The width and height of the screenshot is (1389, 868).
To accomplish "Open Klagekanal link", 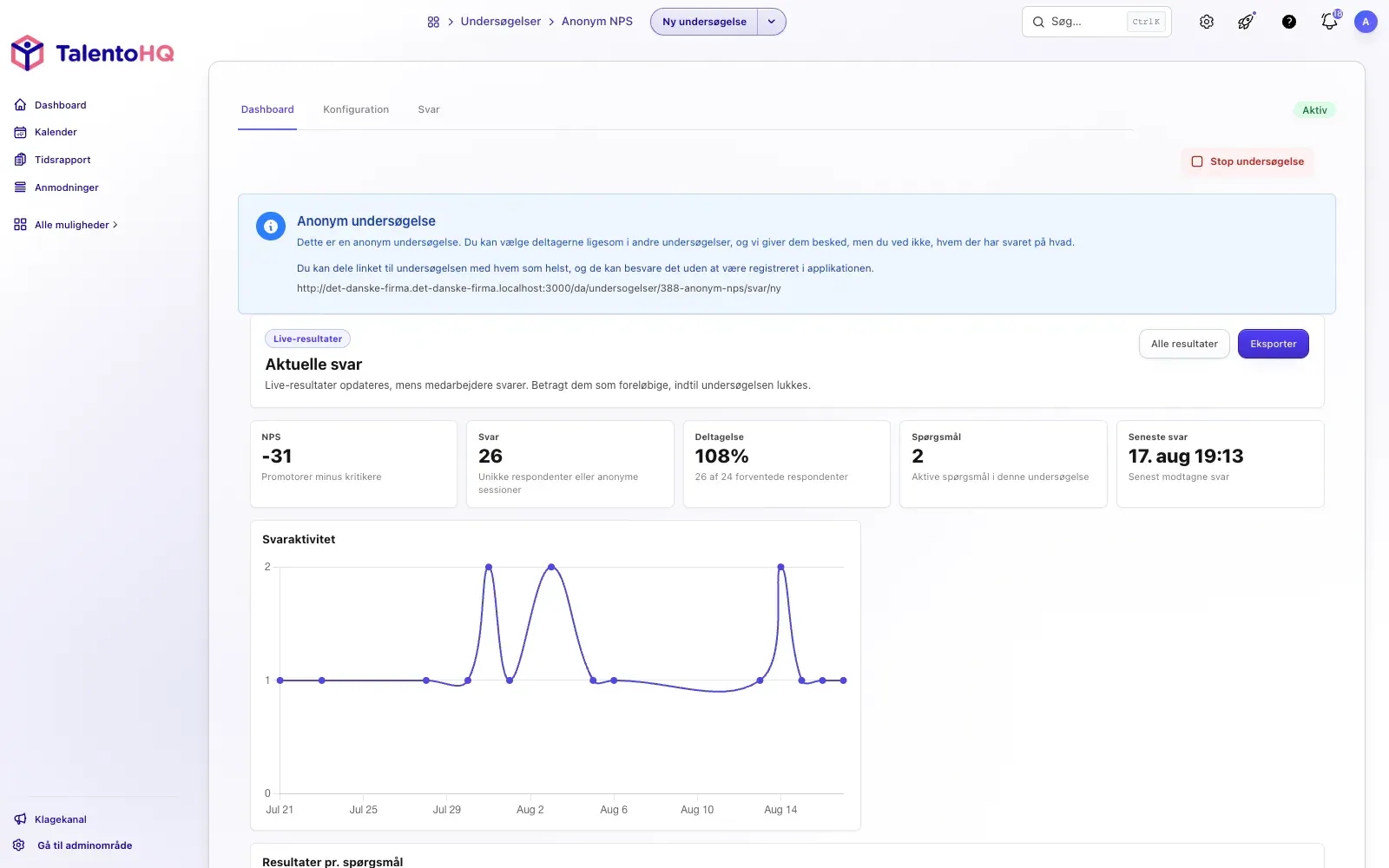I will (x=61, y=819).
